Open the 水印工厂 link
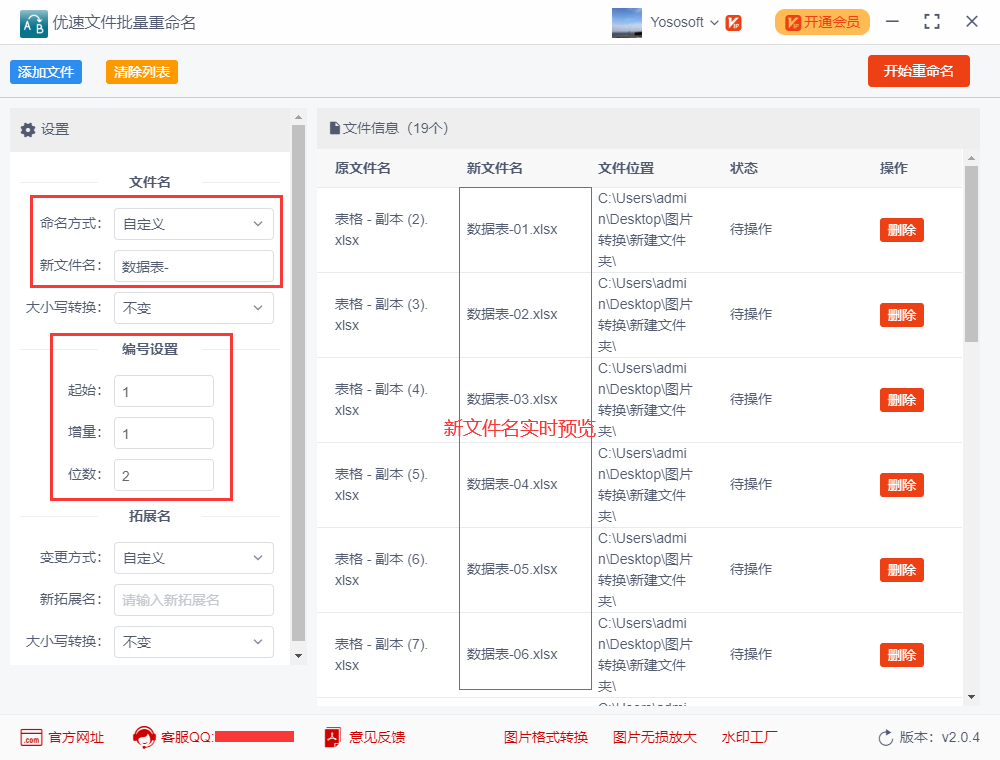Screen dimensions: 1000x760 749,738
